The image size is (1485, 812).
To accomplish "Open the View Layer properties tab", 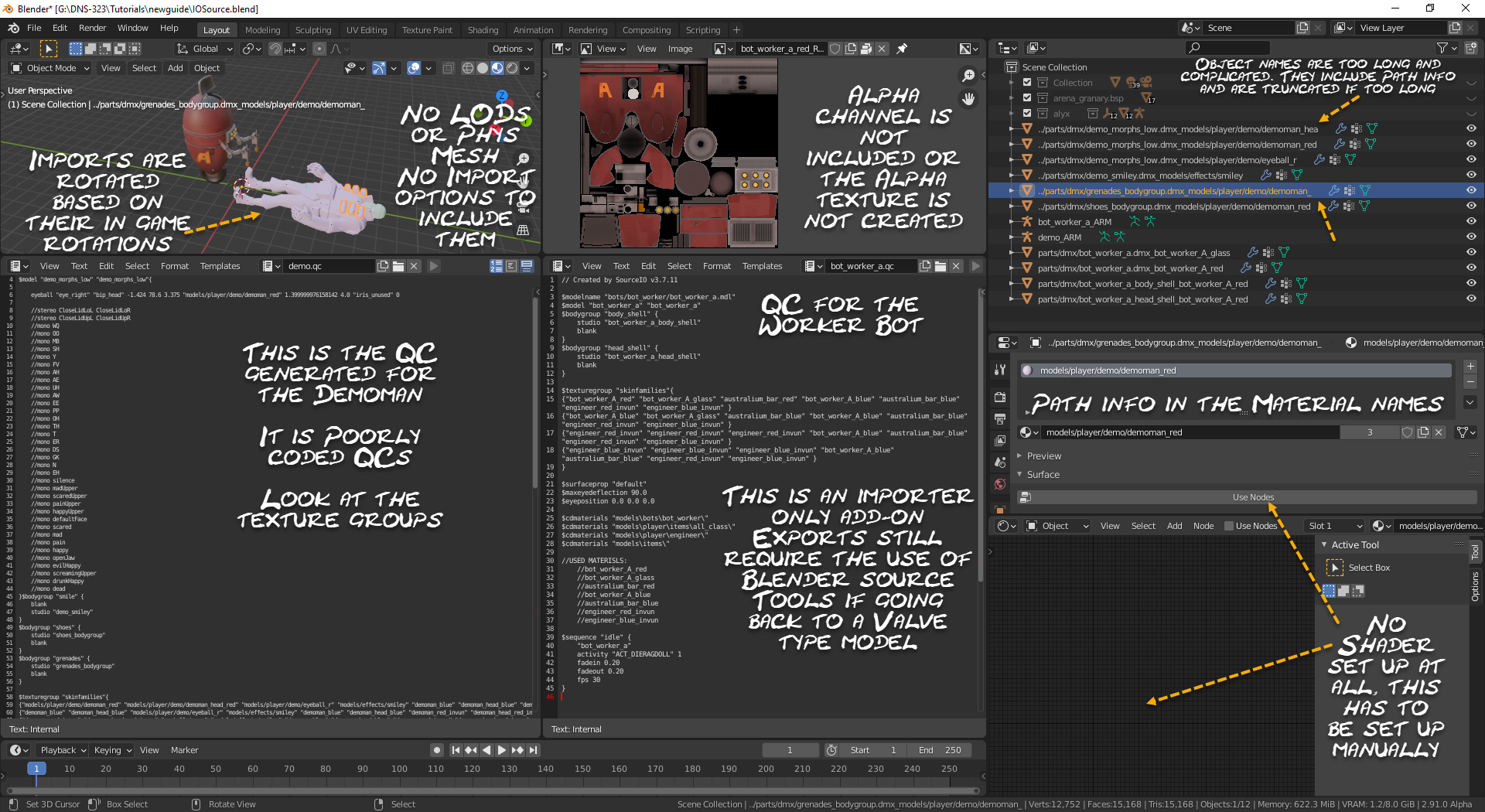I will [x=1000, y=440].
